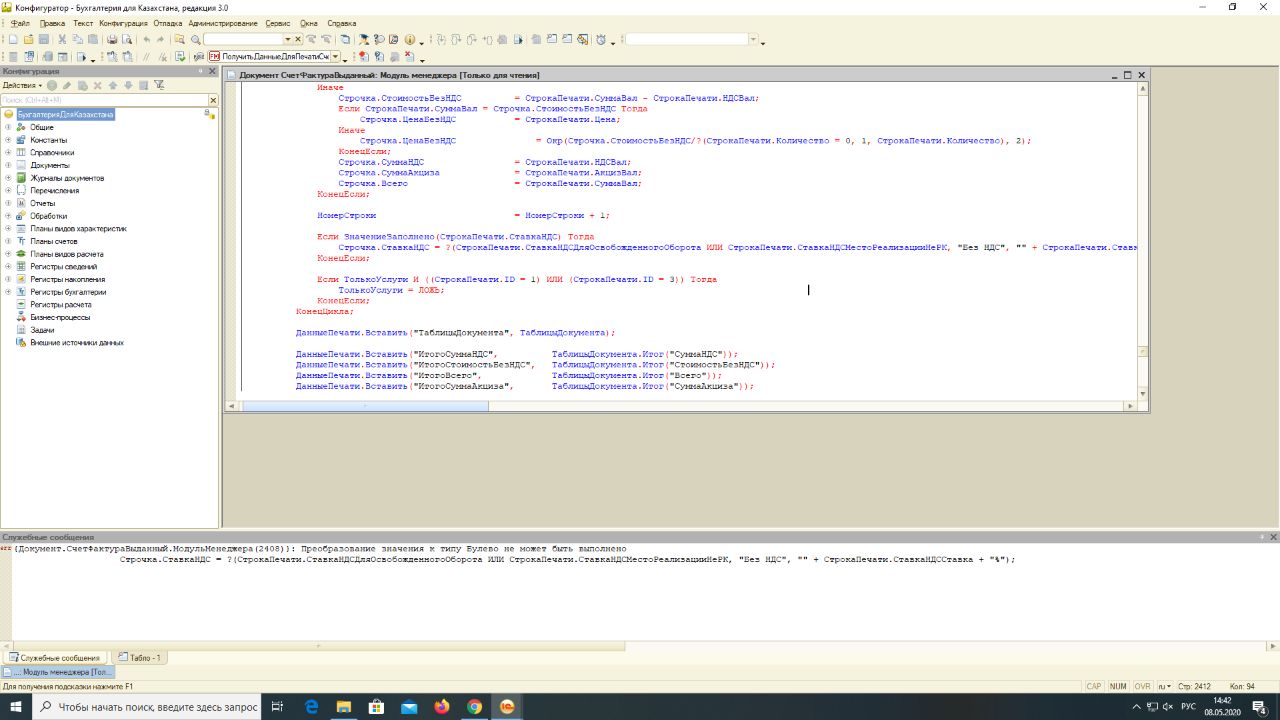The height and width of the screenshot is (720, 1280).
Task: Open the Документы node icon in tree
Action: (x=20, y=165)
